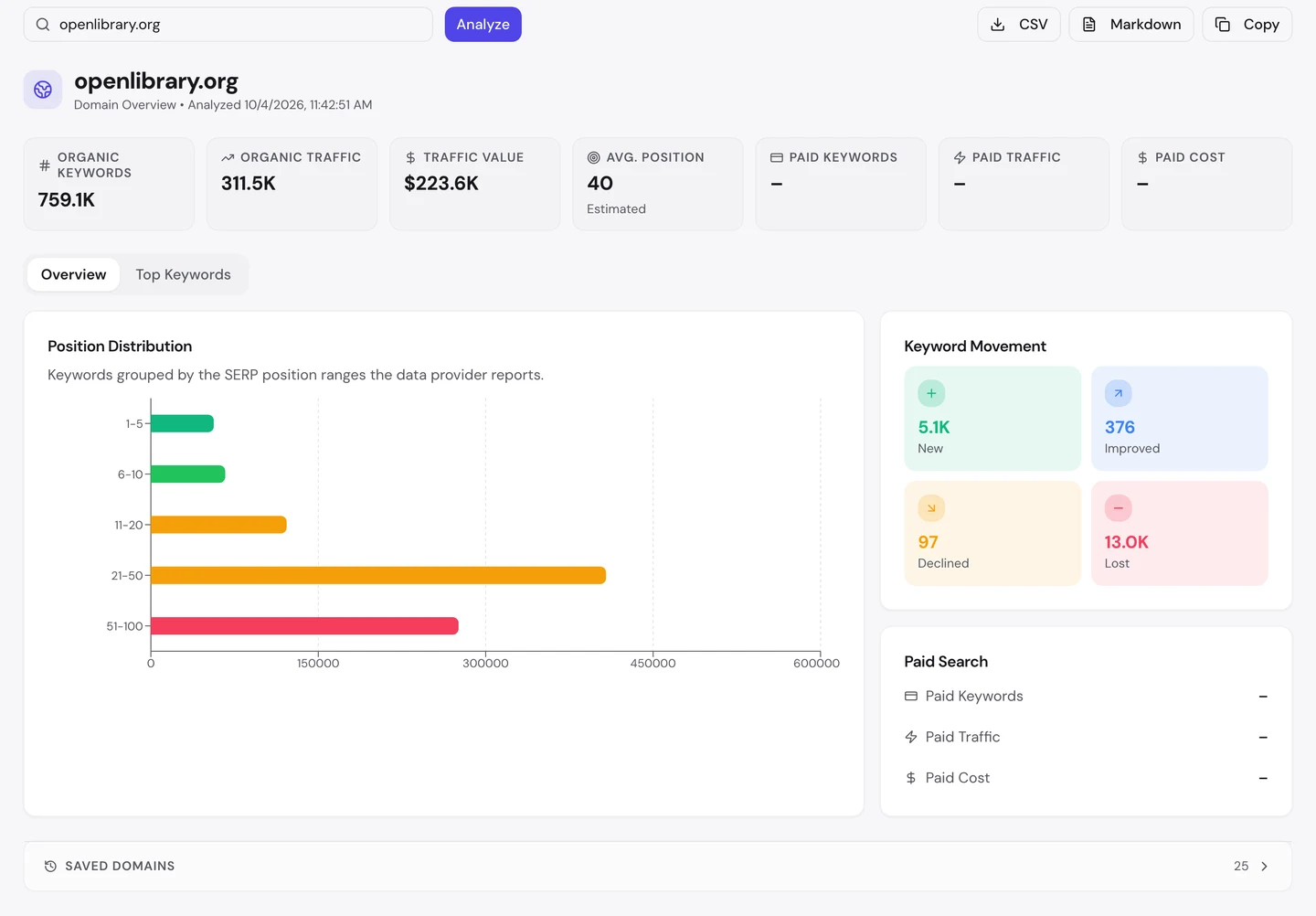Export data with the CSV button
Viewport: 1316px width, 916px height.
click(x=1019, y=25)
